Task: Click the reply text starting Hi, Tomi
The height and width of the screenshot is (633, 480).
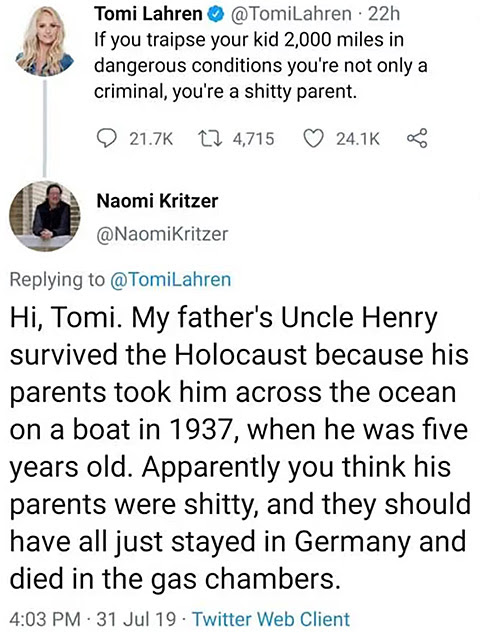Action: tap(240, 448)
